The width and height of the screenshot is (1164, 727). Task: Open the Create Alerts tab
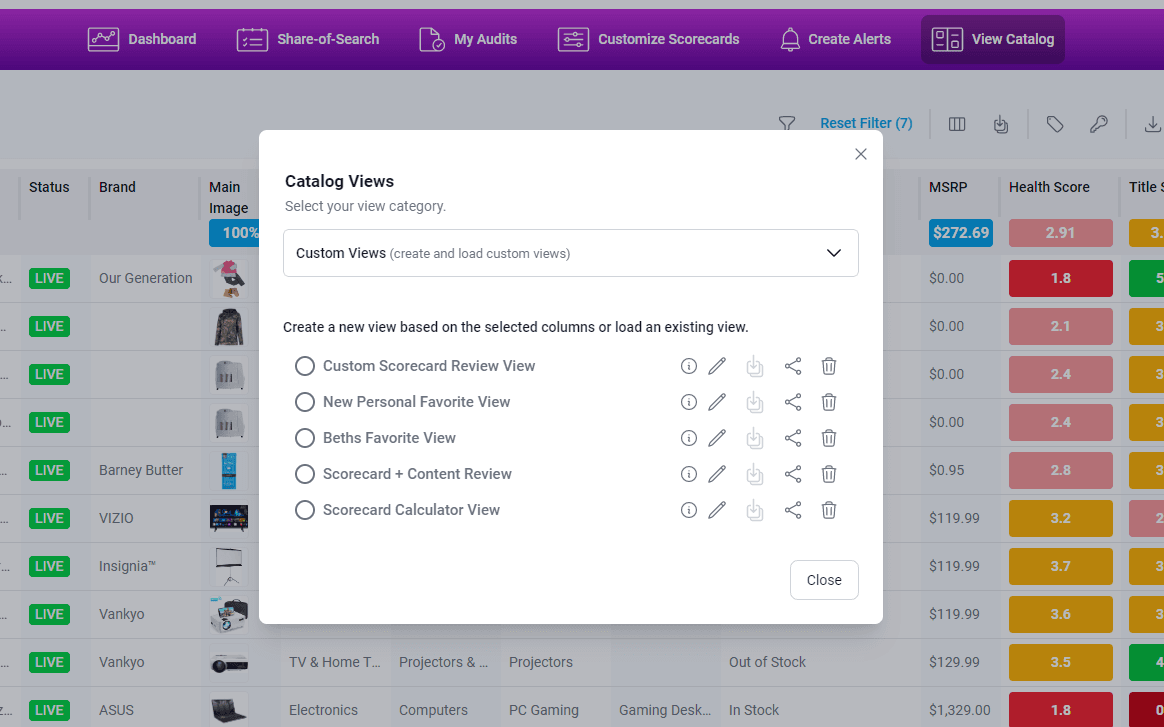[x=835, y=39]
